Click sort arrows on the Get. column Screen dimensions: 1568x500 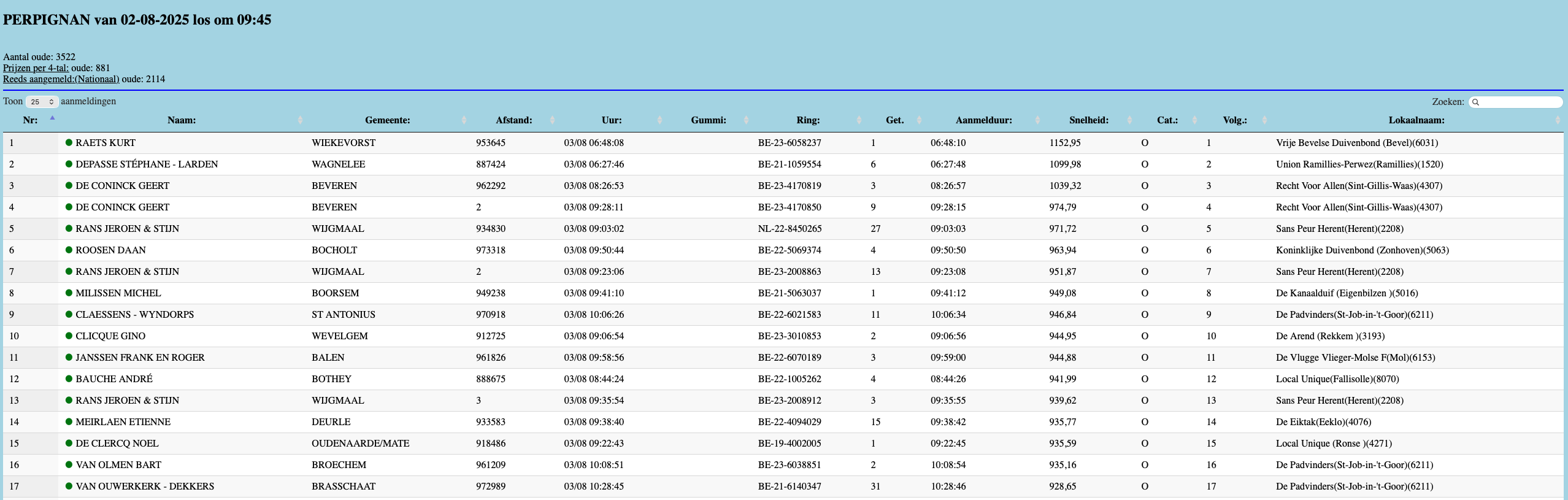pyautogui.click(x=919, y=120)
